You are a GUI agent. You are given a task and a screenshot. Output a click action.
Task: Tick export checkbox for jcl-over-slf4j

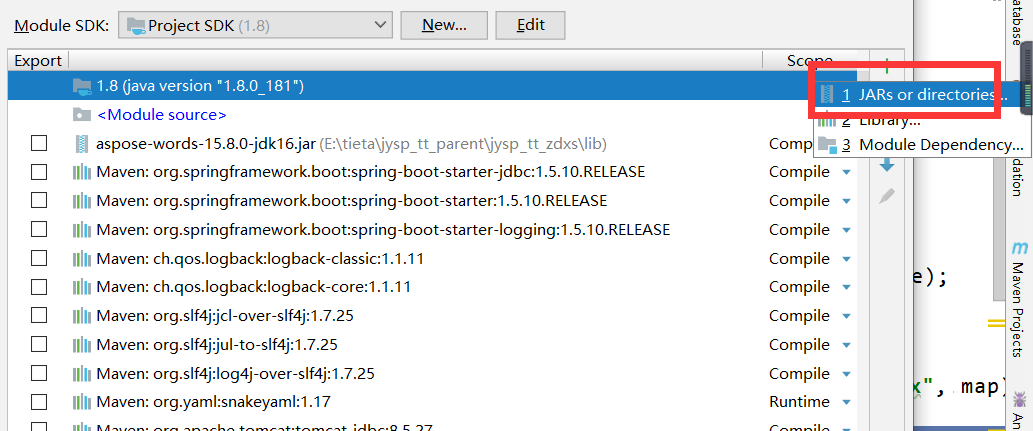coord(39,316)
